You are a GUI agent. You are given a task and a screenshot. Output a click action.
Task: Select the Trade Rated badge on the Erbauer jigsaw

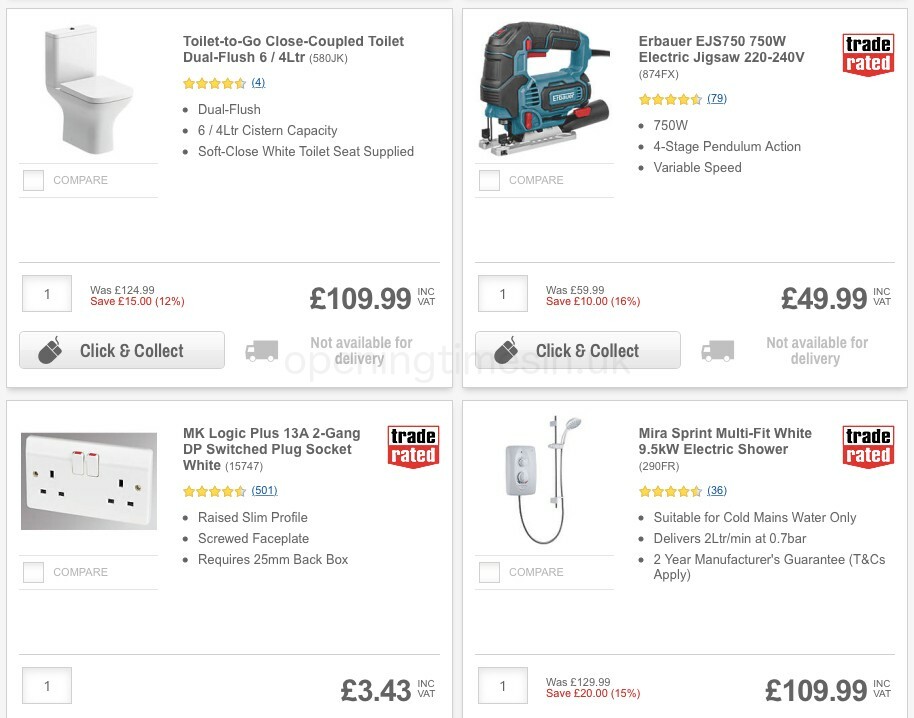(x=868, y=55)
